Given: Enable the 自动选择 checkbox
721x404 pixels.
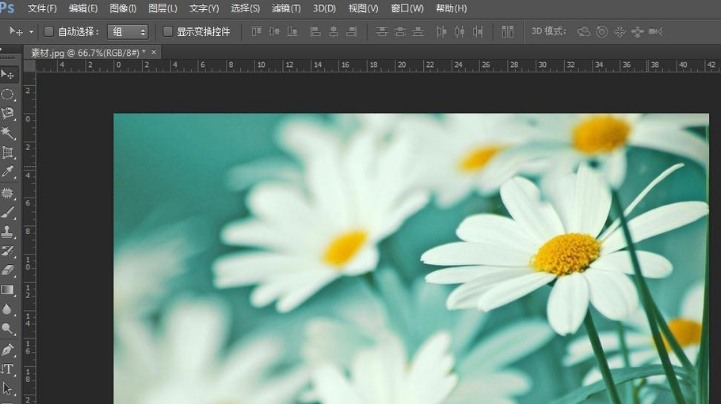Looking at the screenshot, I should pos(49,32).
